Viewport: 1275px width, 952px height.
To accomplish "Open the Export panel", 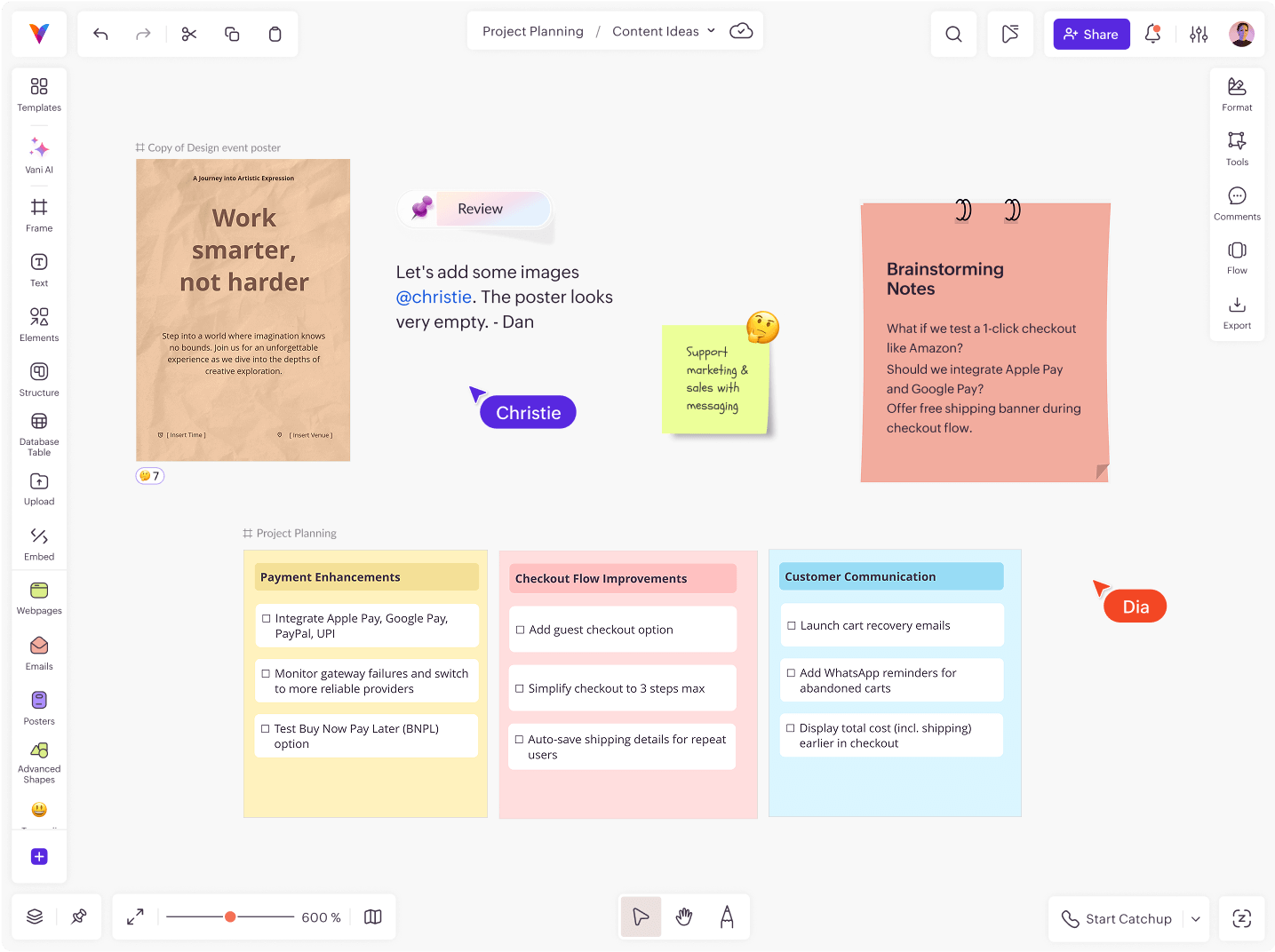I will 1236,312.
